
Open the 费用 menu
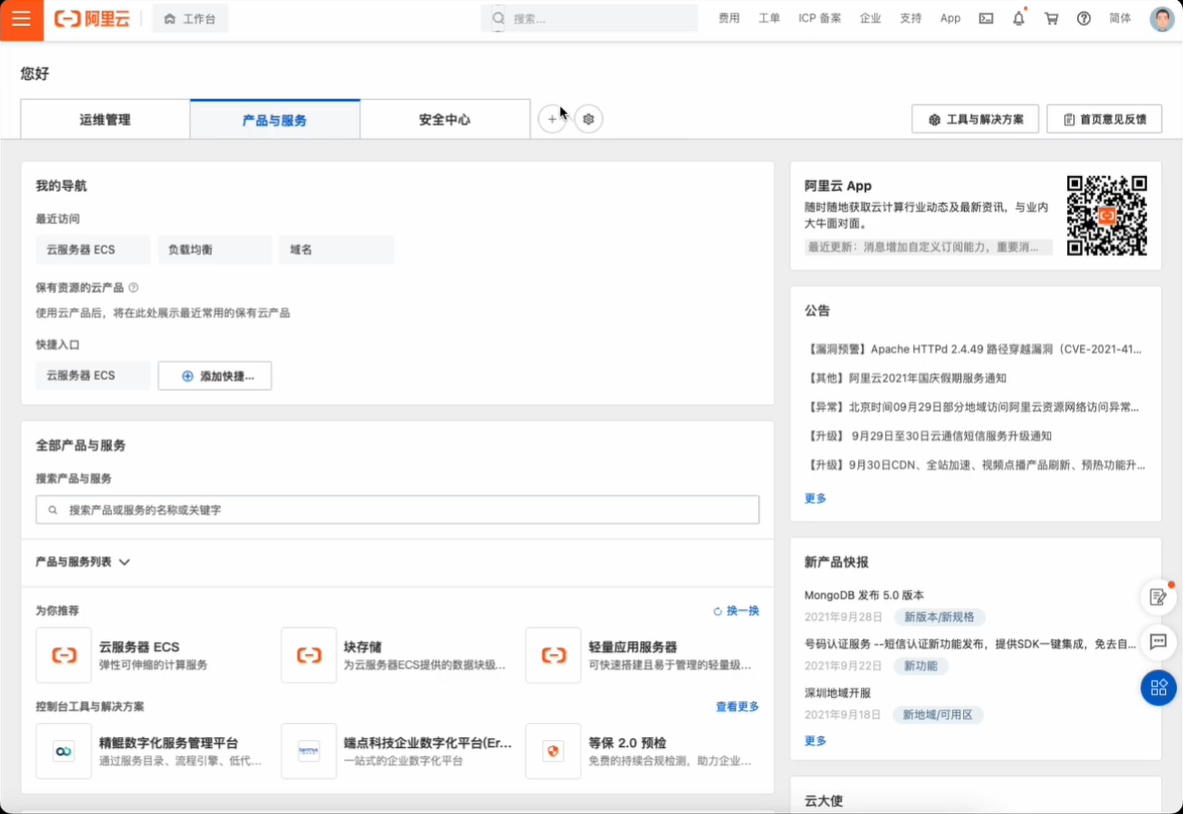pyautogui.click(x=729, y=19)
